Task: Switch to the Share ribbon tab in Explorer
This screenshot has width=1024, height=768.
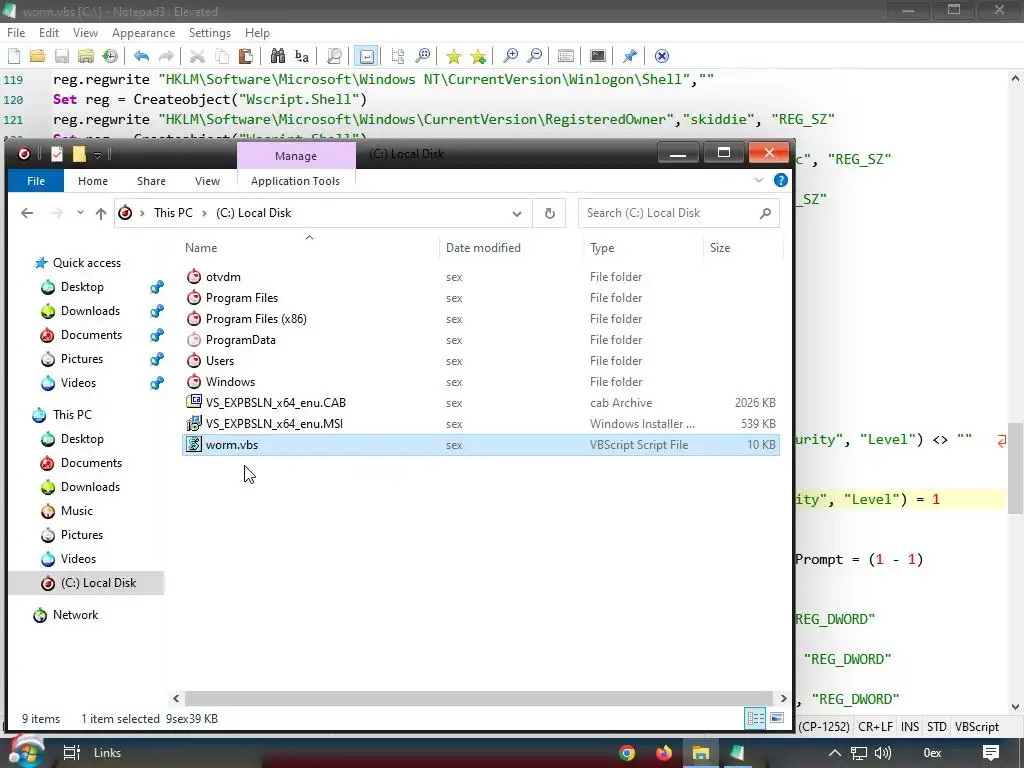Action: click(151, 181)
